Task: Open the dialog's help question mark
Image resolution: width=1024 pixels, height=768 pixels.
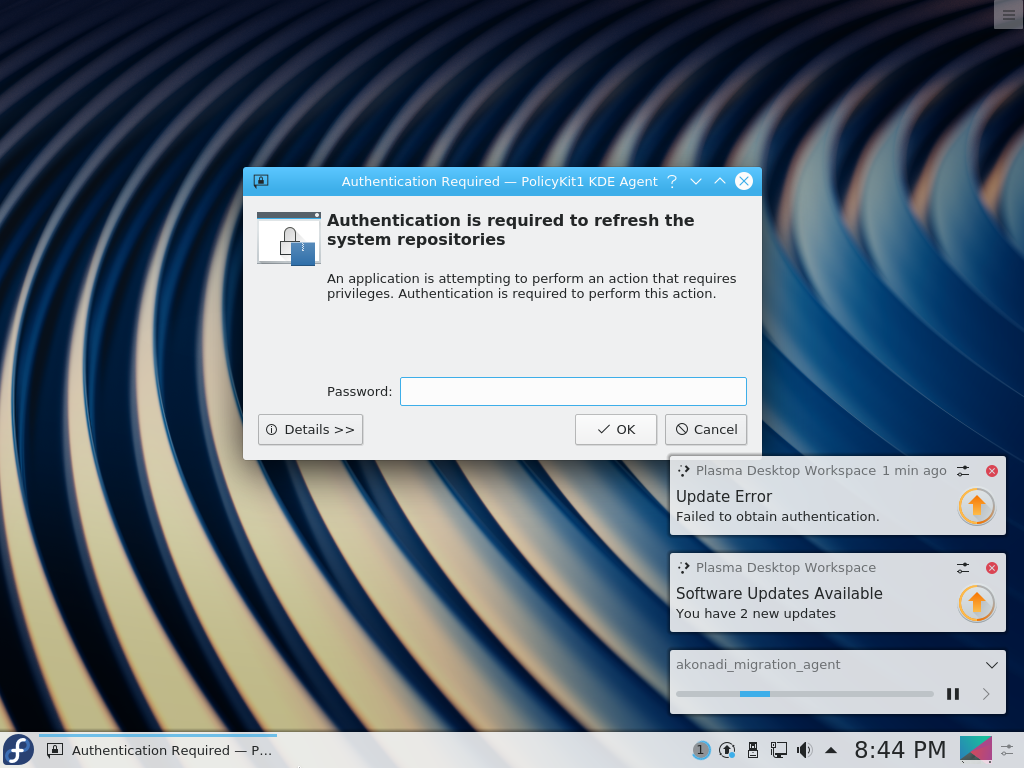Action: (672, 182)
